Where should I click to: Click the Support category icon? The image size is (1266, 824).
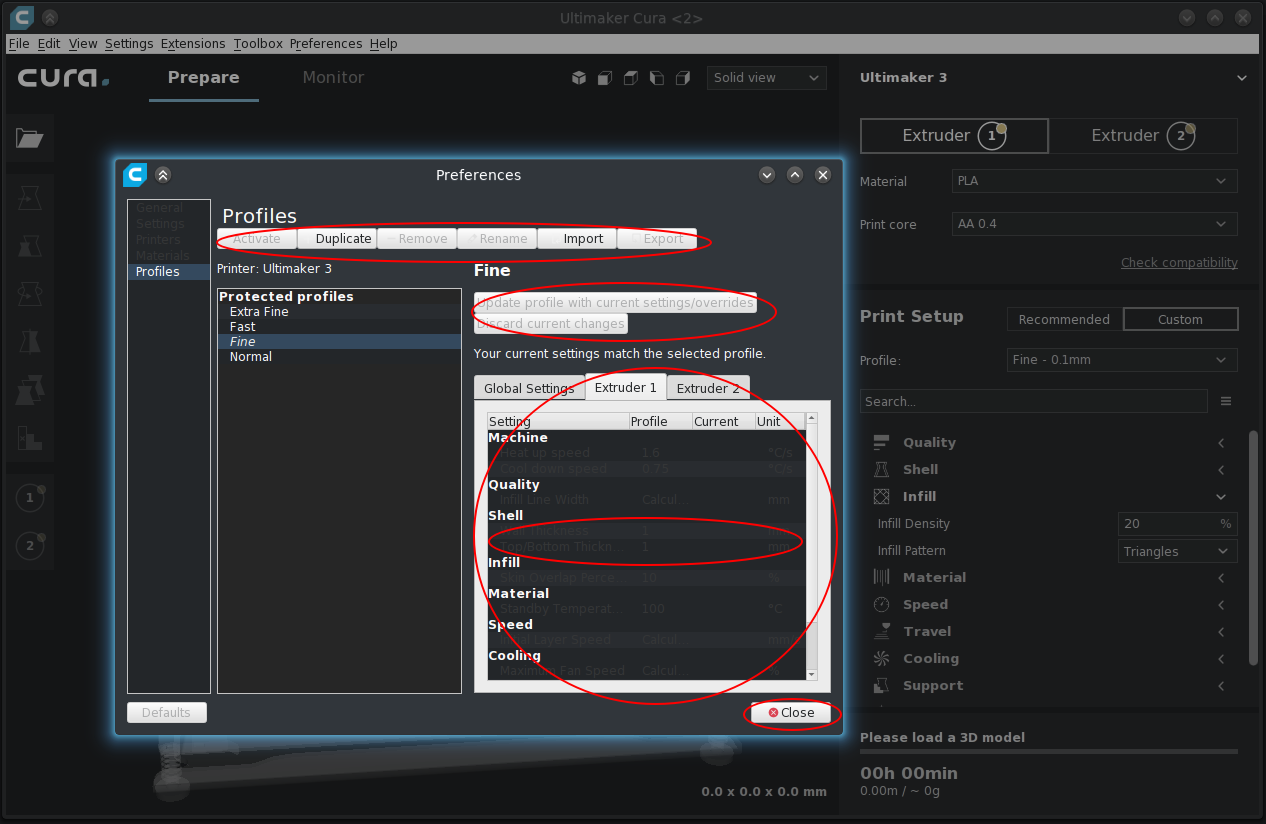[x=881, y=685]
